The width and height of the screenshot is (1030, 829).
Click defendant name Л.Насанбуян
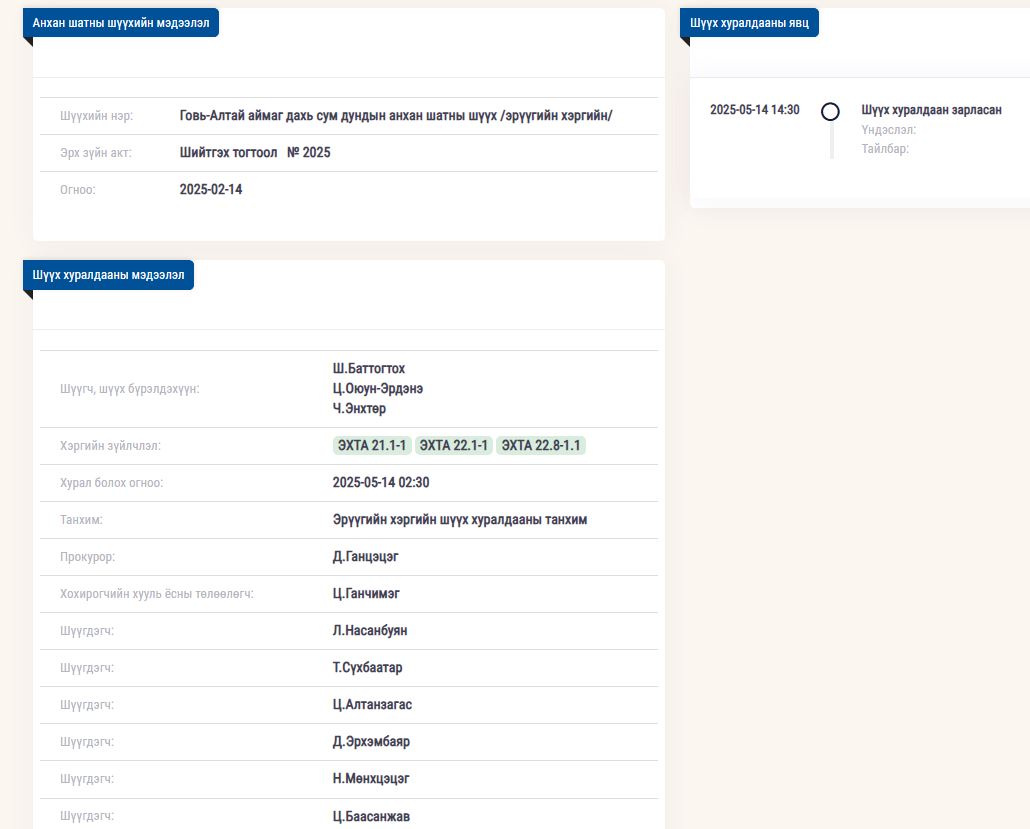point(370,631)
